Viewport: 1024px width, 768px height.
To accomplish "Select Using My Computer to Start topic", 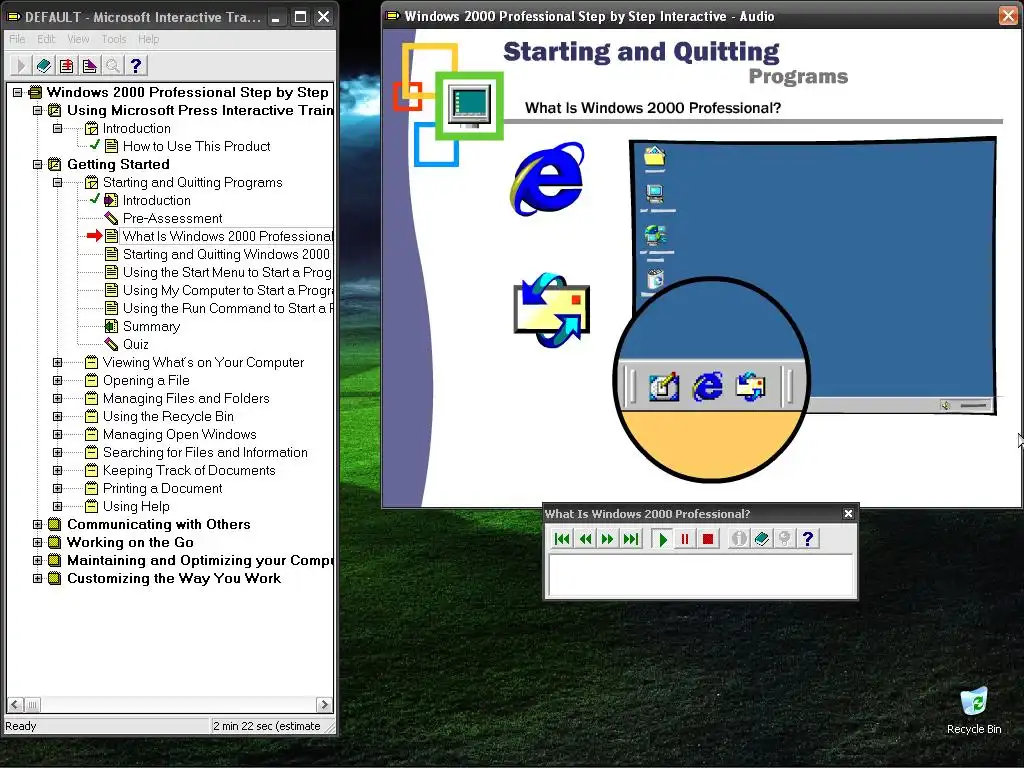I will pyautogui.click(x=227, y=290).
